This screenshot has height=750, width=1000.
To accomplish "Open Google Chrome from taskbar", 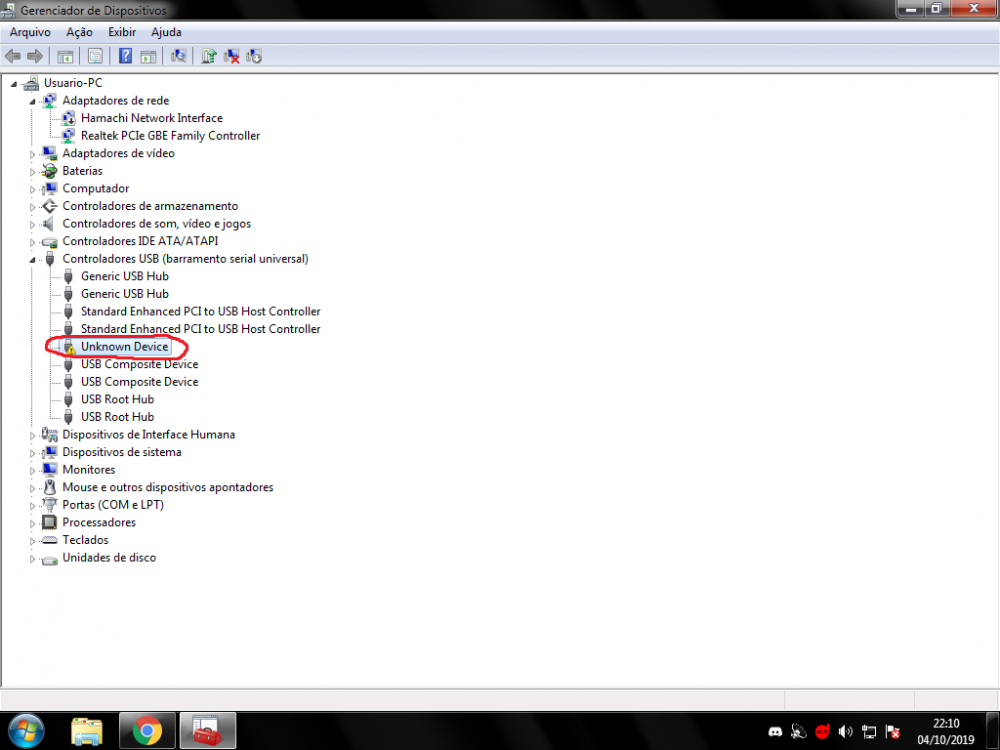I will (x=147, y=731).
